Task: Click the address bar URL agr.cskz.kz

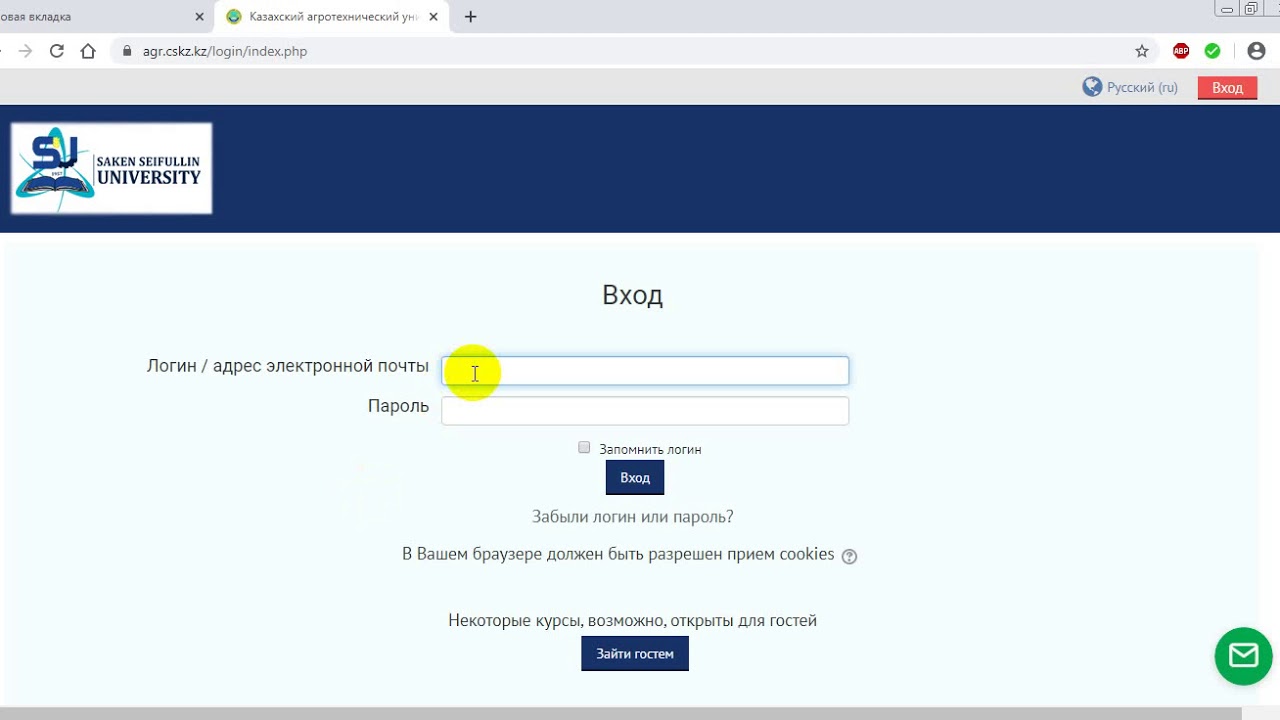Action: (x=225, y=51)
